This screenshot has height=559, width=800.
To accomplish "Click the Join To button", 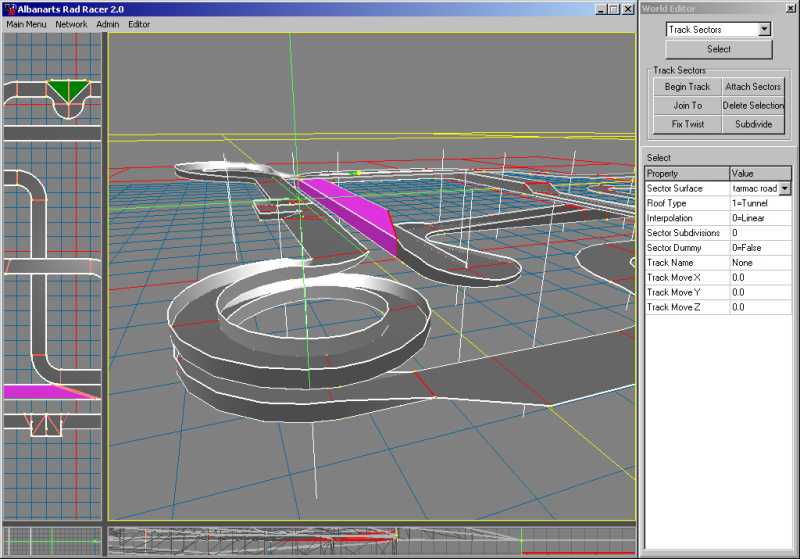I will (x=687, y=106).
